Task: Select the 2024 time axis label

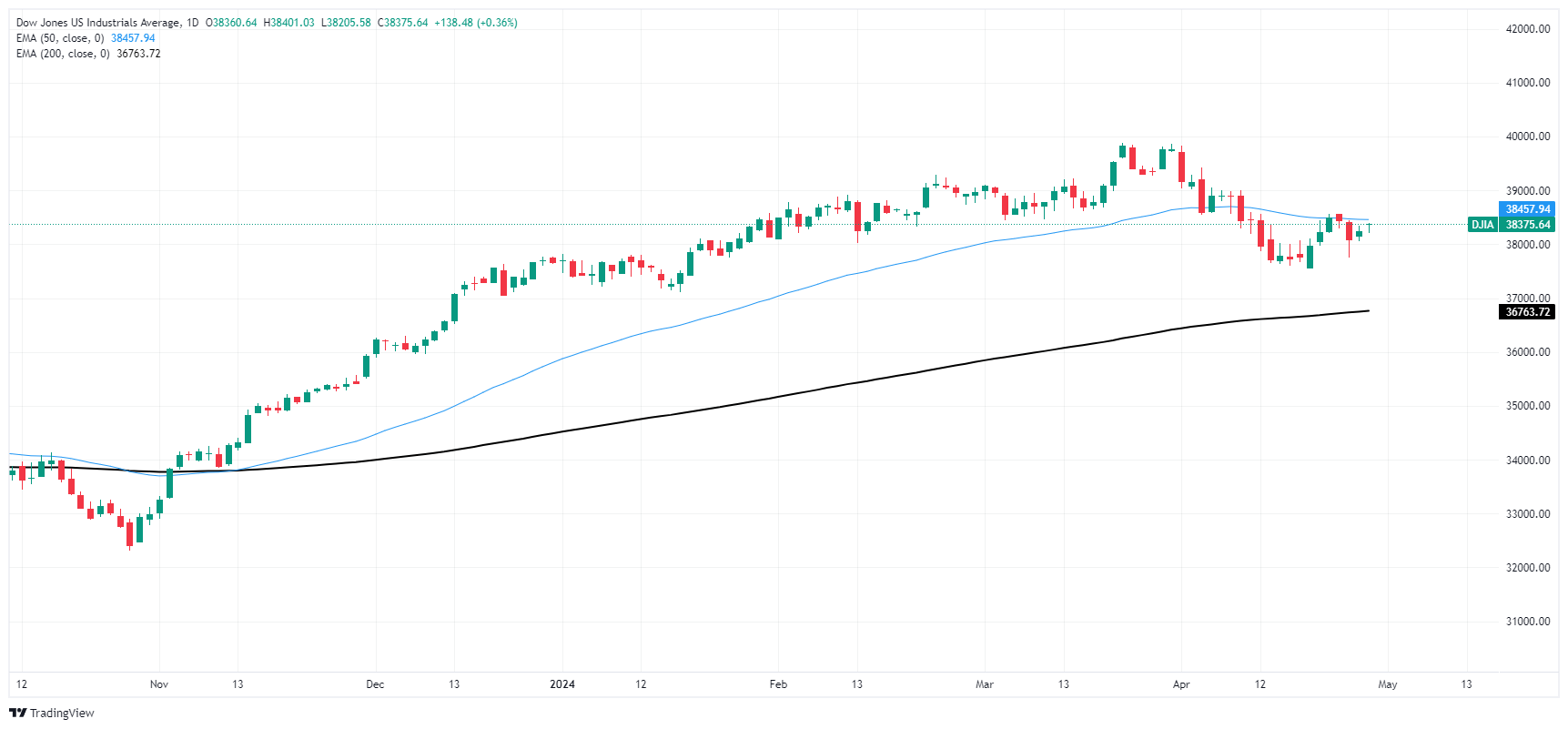Action: click(x=562, y=684)
